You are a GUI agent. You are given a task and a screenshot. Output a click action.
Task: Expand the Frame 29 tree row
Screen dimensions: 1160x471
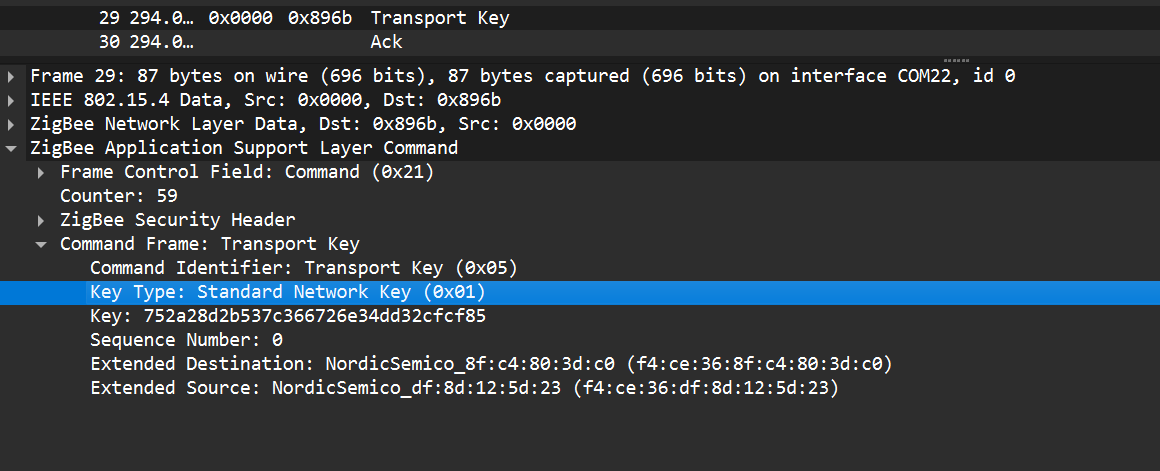pos(11,76)
